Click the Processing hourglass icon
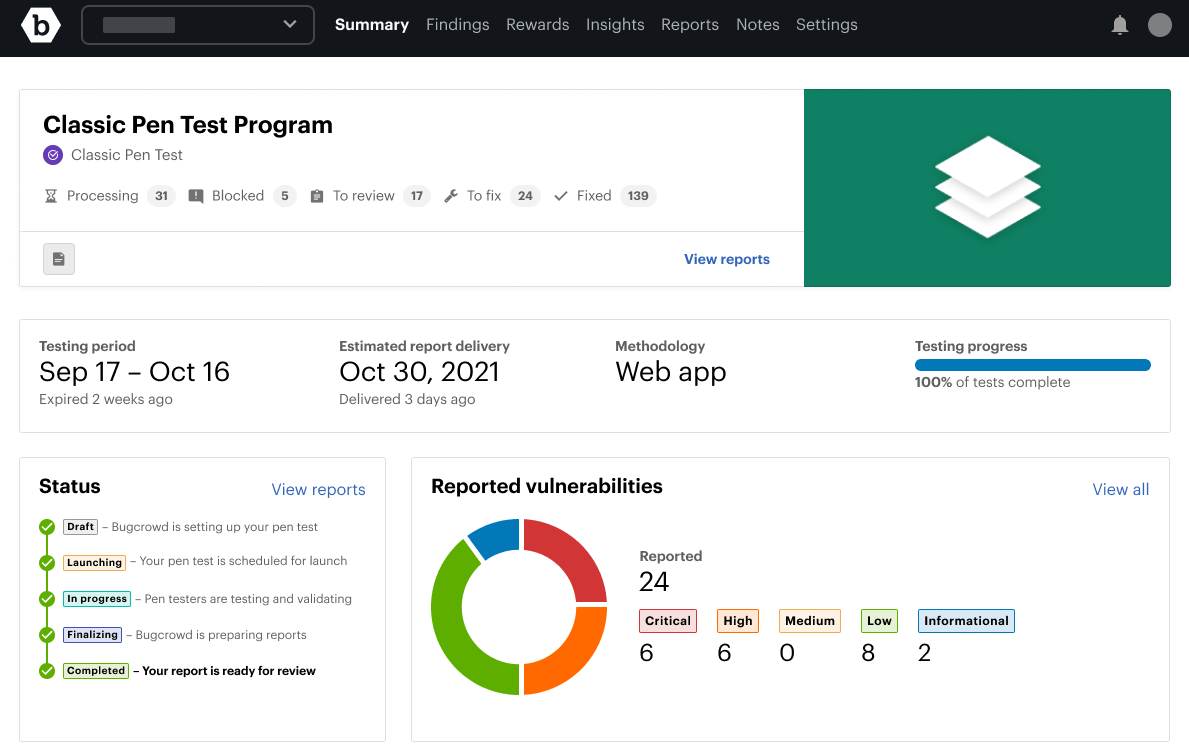 coord(51,196)
